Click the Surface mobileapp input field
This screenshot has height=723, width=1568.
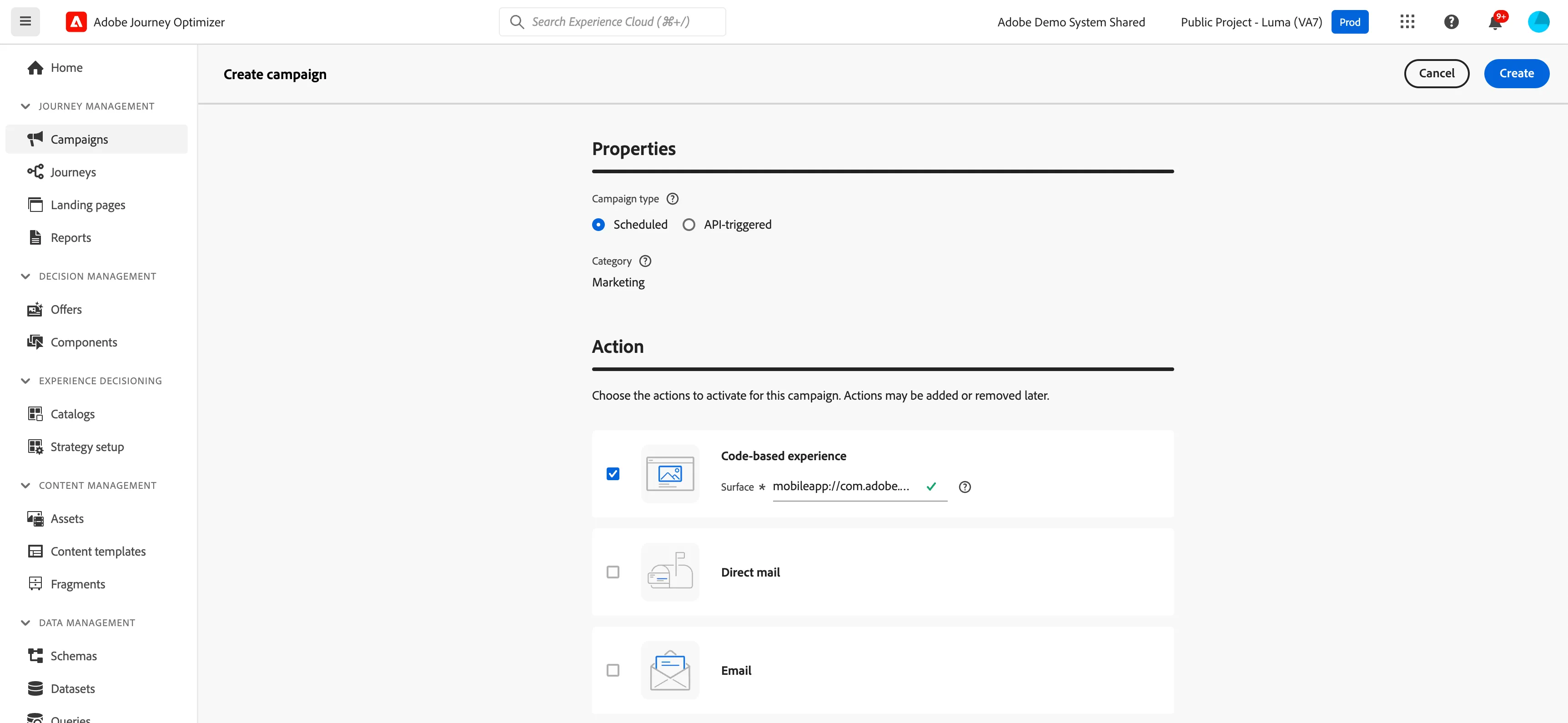(859, 487)
